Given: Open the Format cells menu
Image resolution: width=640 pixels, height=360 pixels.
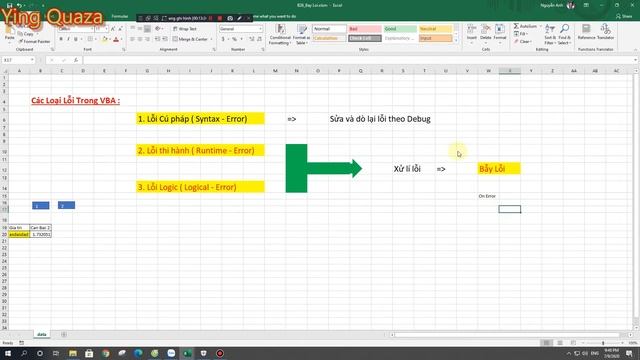Looking at the screenshot, I should coord(500,33).
